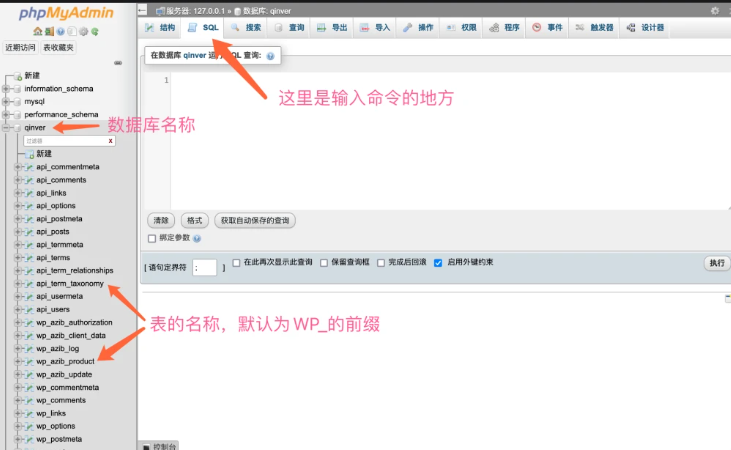The width and height of the screenshot is (731, 450).
Task: Expand the wp_options table node
Action: click(x=18, y=426)
